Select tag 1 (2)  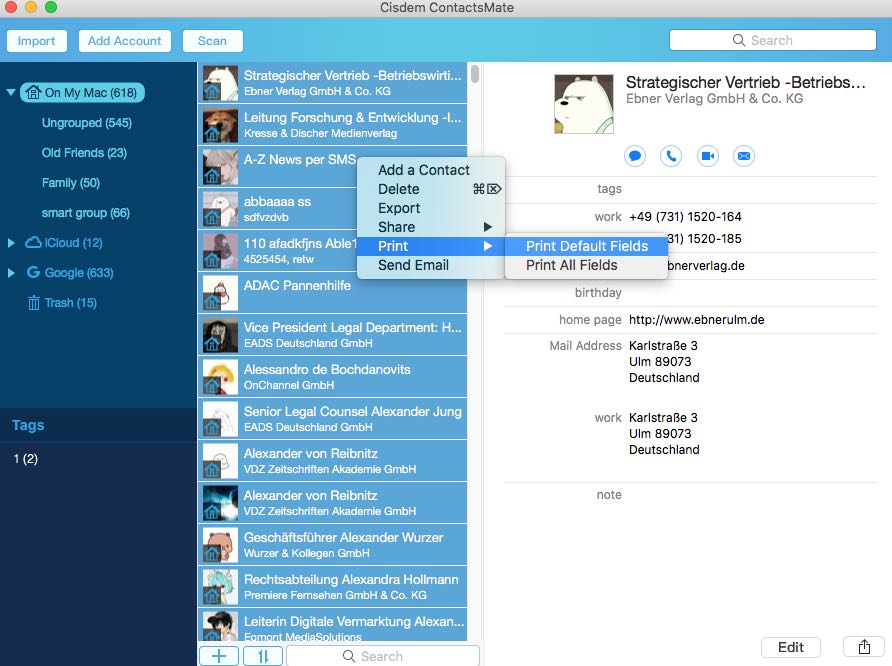pos(26,458)
